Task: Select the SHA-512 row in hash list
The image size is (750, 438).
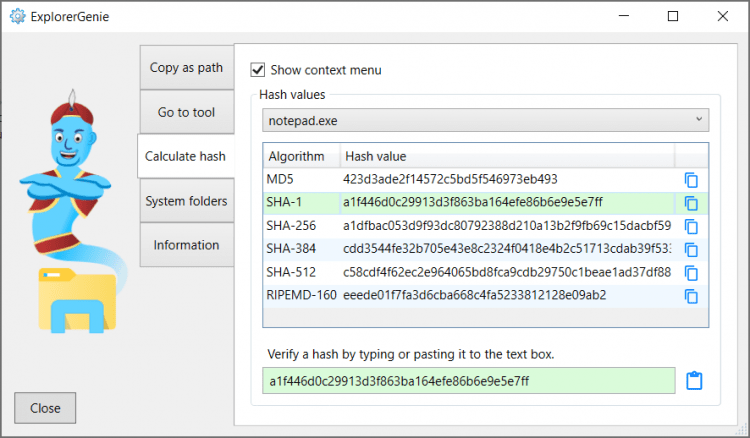Action: 470,272
